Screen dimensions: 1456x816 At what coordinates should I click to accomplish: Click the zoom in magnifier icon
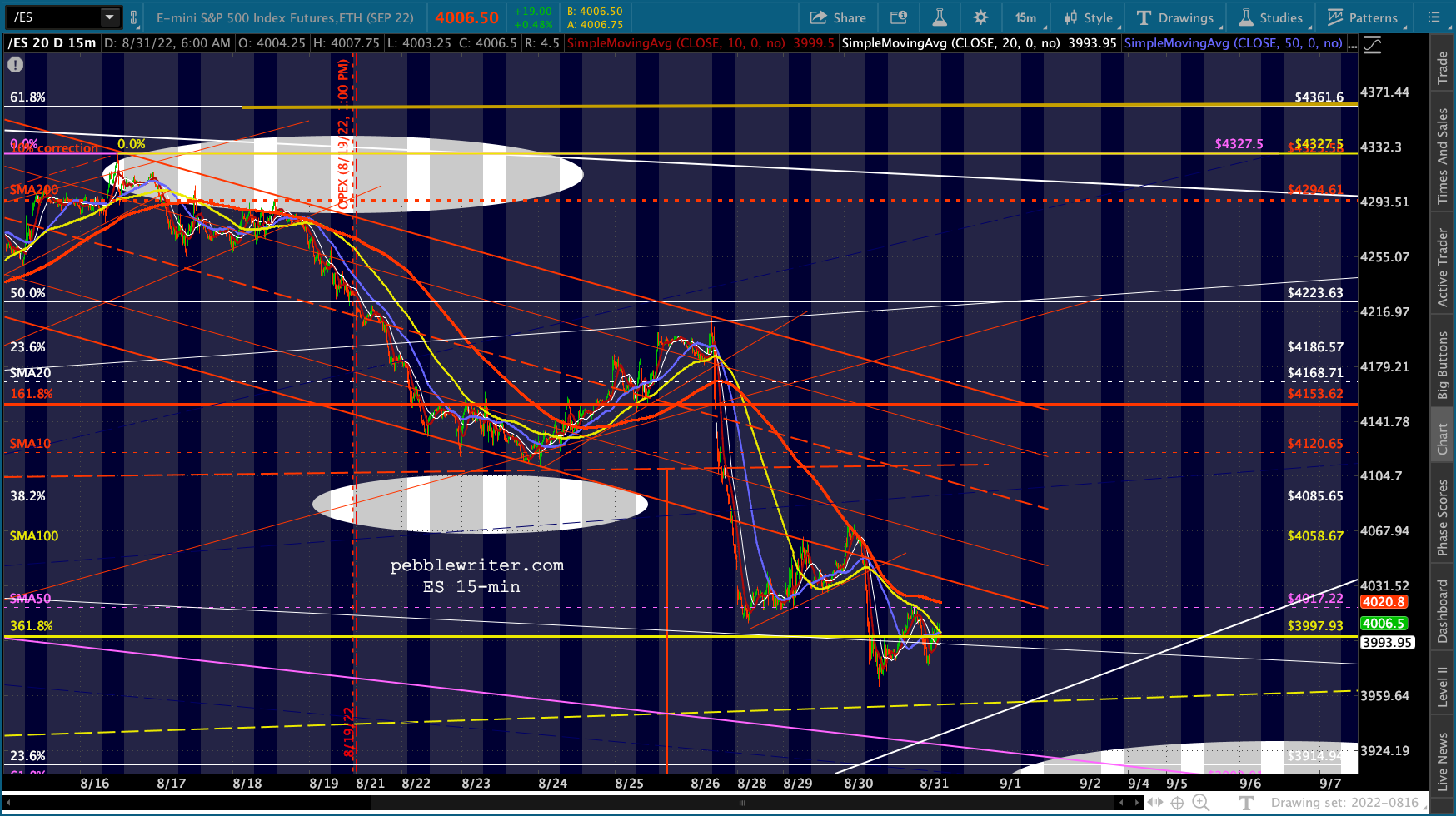[1200, 803]
